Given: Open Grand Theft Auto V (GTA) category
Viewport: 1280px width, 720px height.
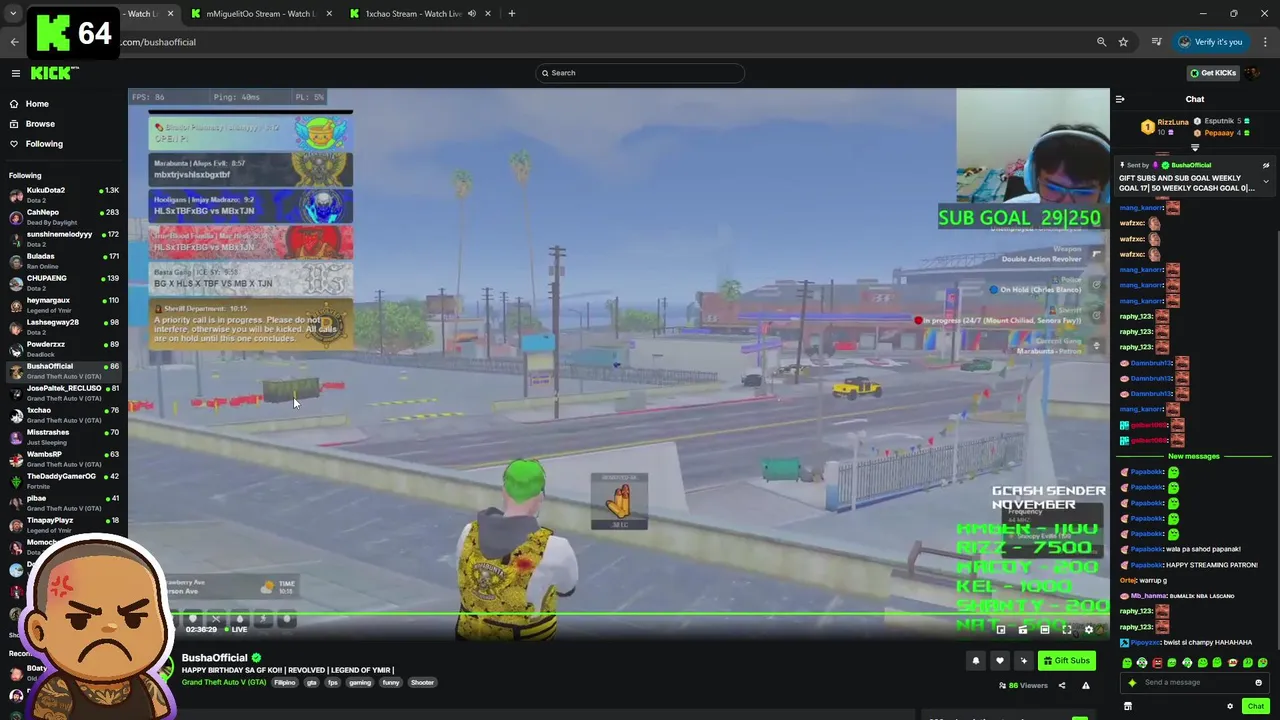Looking at the screenshot, I should click(224, 683).
